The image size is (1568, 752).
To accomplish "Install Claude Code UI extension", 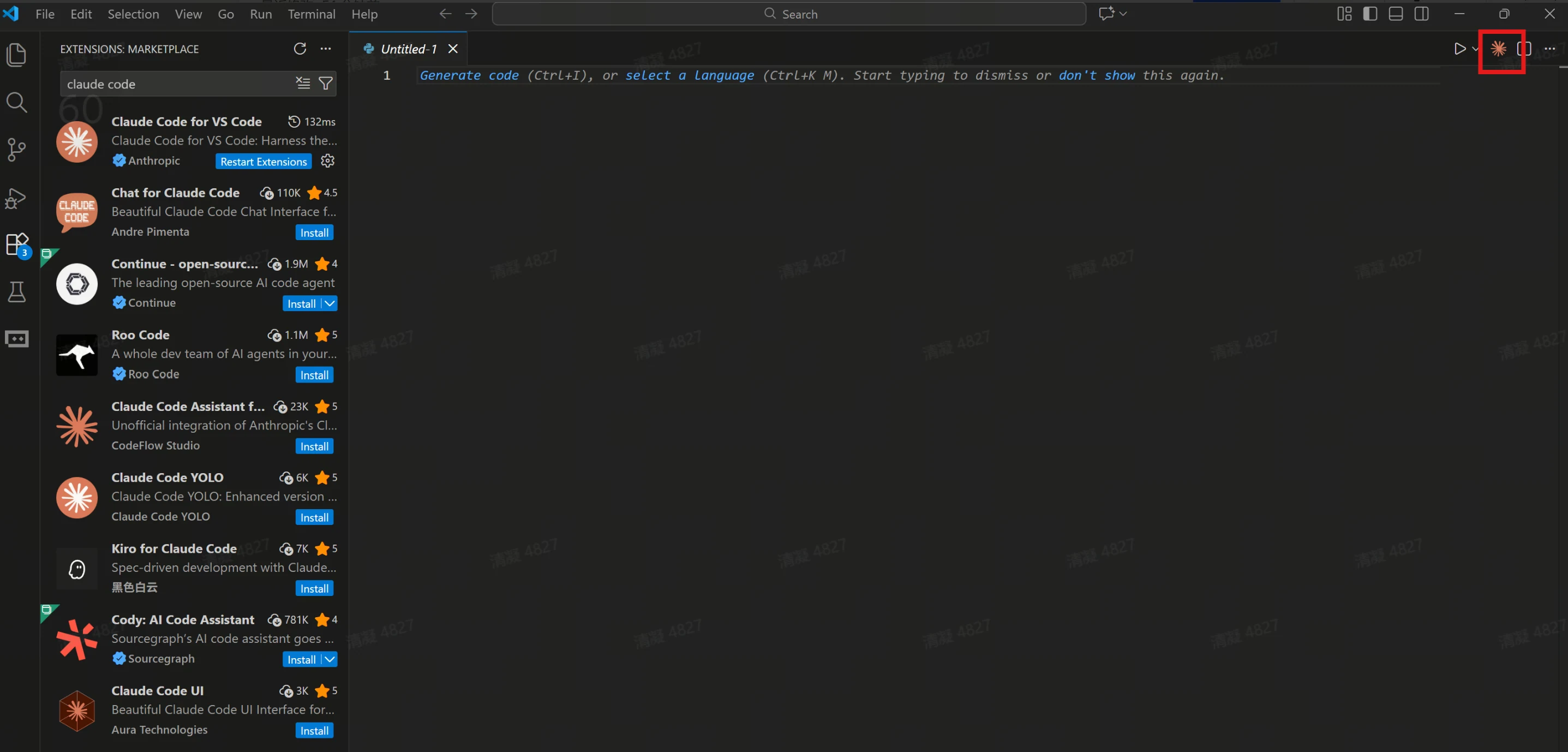I will point(314,731).
